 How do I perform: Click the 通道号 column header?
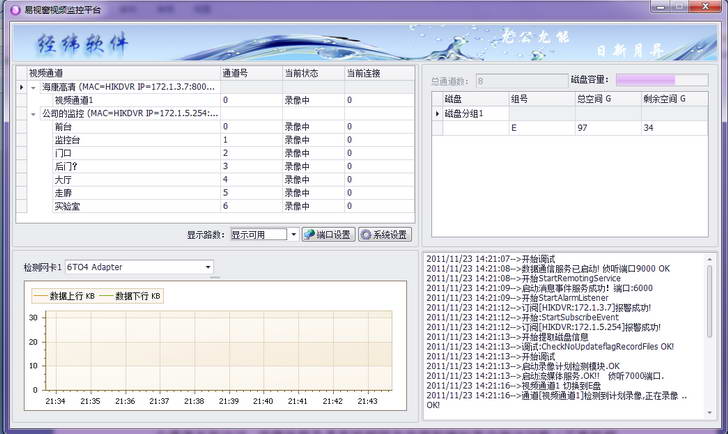[x=252, y=73]
